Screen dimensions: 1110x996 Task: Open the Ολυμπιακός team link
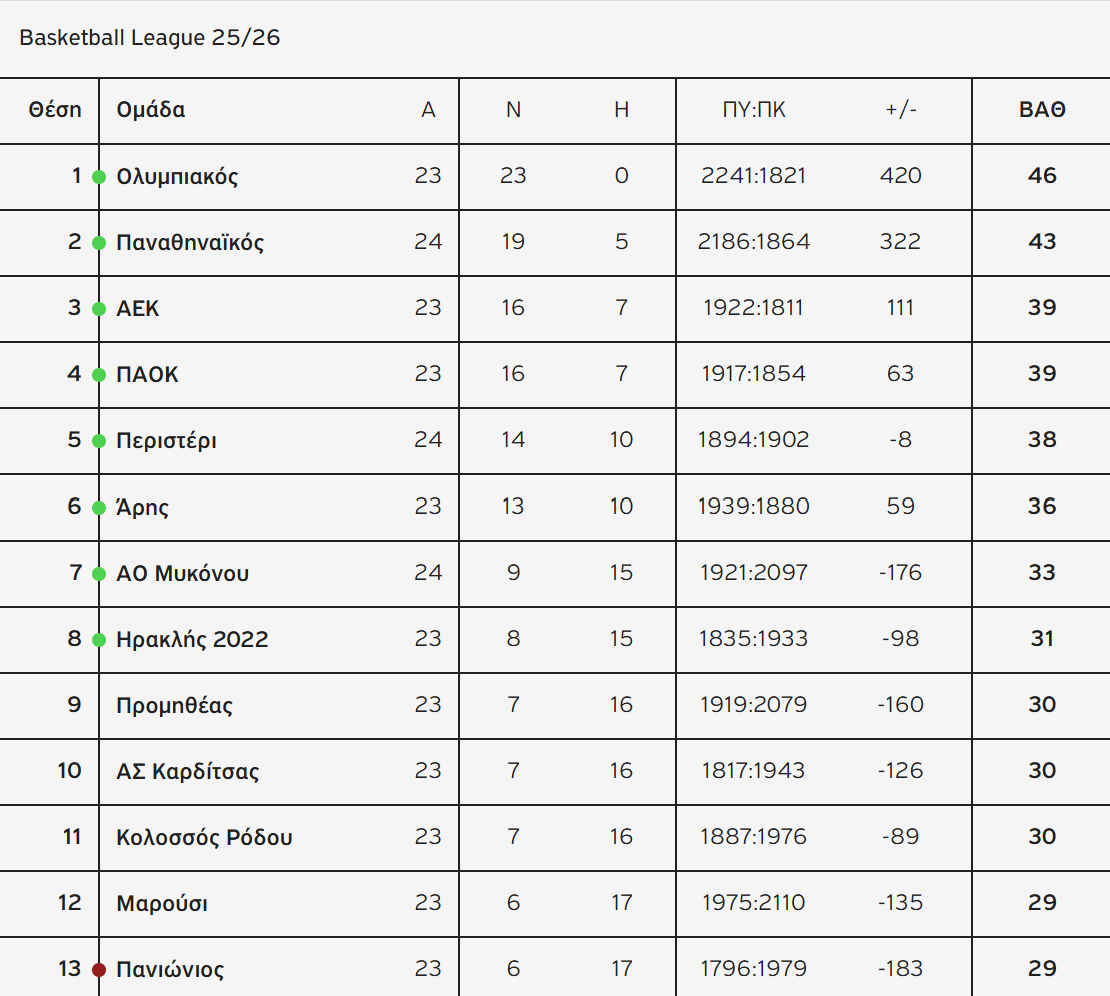pyautogui.click(x=177, y=177)
